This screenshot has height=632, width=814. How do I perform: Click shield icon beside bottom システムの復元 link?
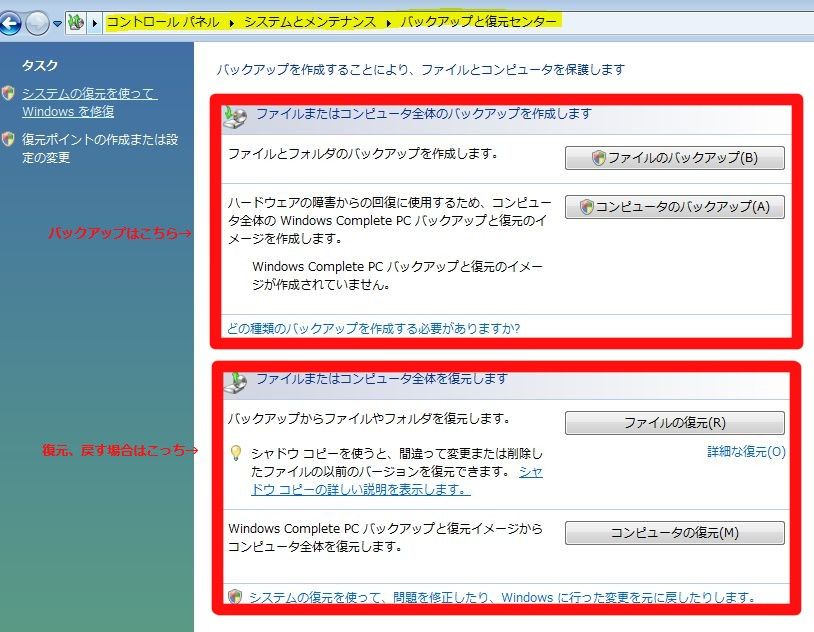pyautogui.click(x=235, y=596)
